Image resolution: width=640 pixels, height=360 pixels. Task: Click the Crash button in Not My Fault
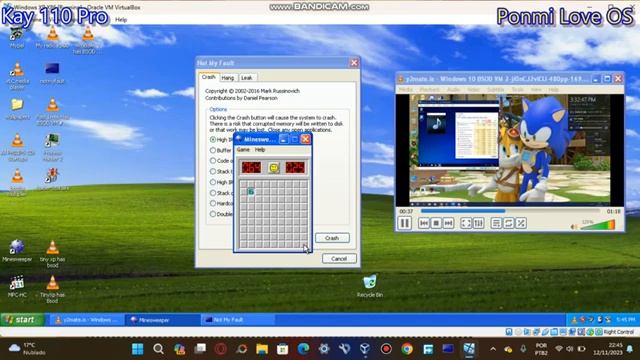tap(332, 238)
